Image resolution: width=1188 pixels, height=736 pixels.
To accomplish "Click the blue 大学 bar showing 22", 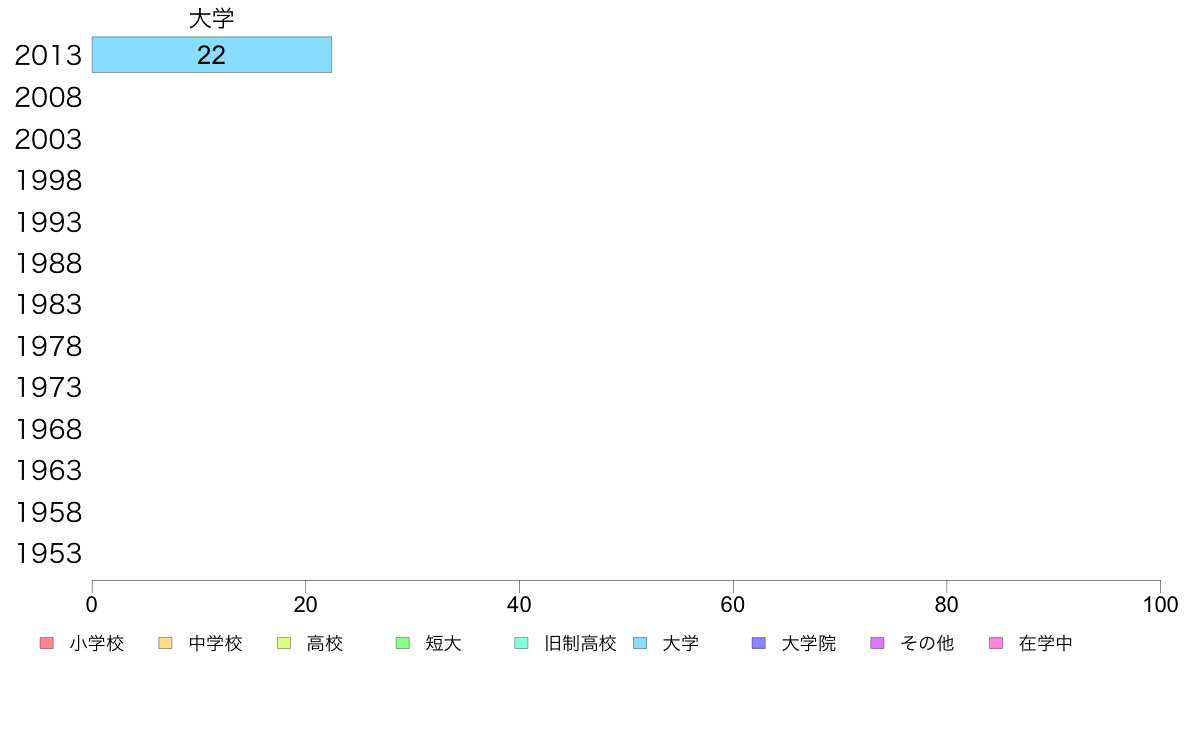I will point(211,55).
